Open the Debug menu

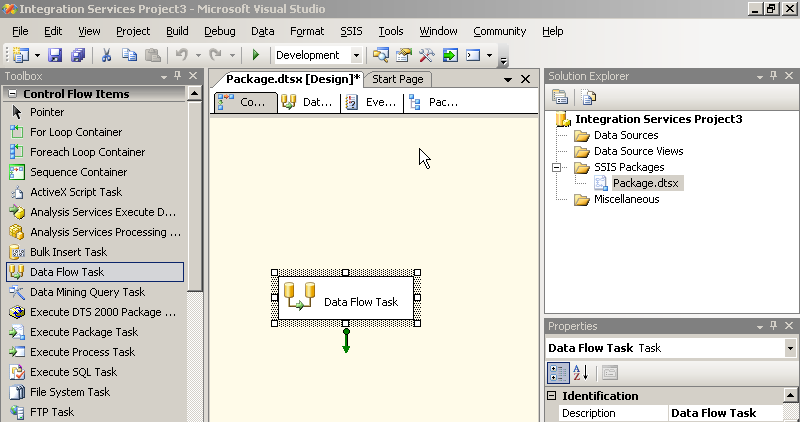click(220, 31)
